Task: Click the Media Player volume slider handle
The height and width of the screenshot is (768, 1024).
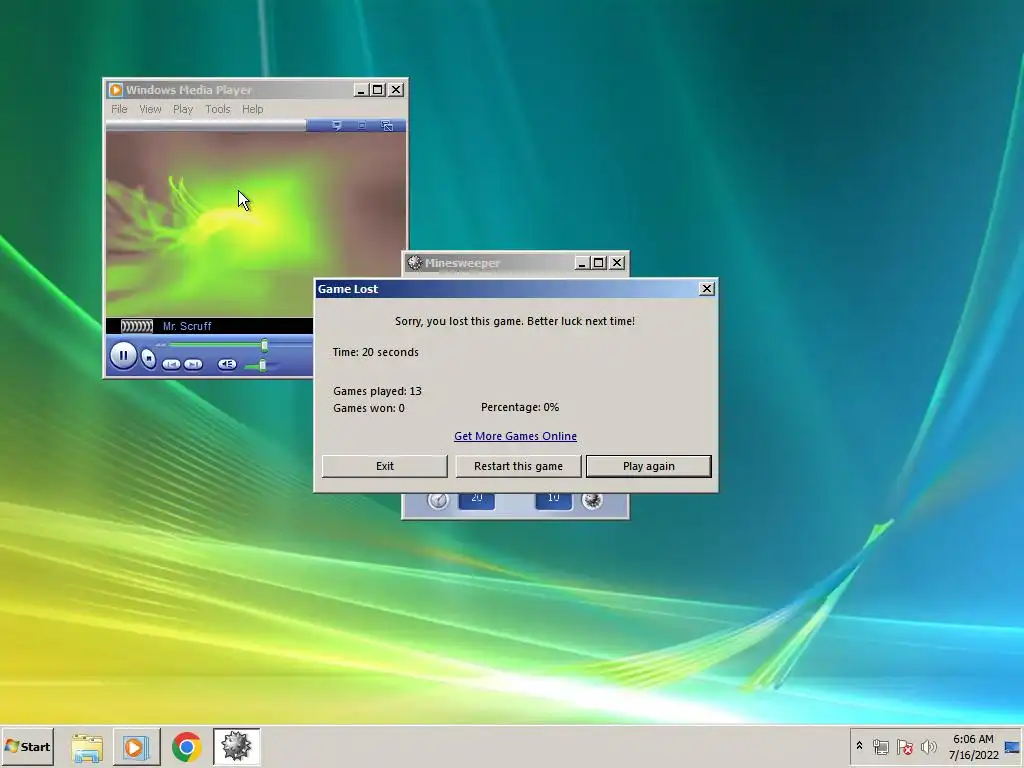Action: point(263,365)
